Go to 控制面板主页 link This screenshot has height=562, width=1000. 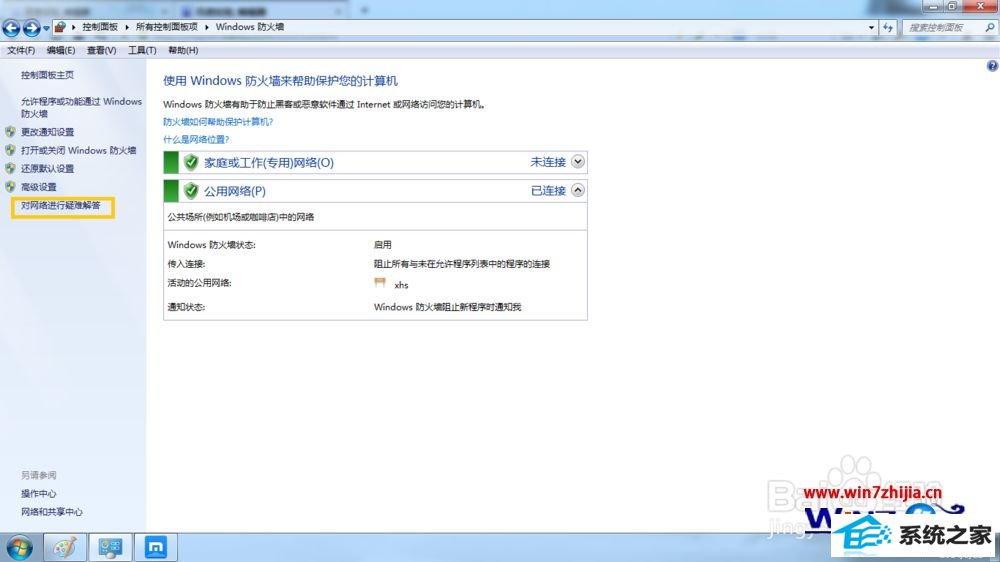point(47,75)
